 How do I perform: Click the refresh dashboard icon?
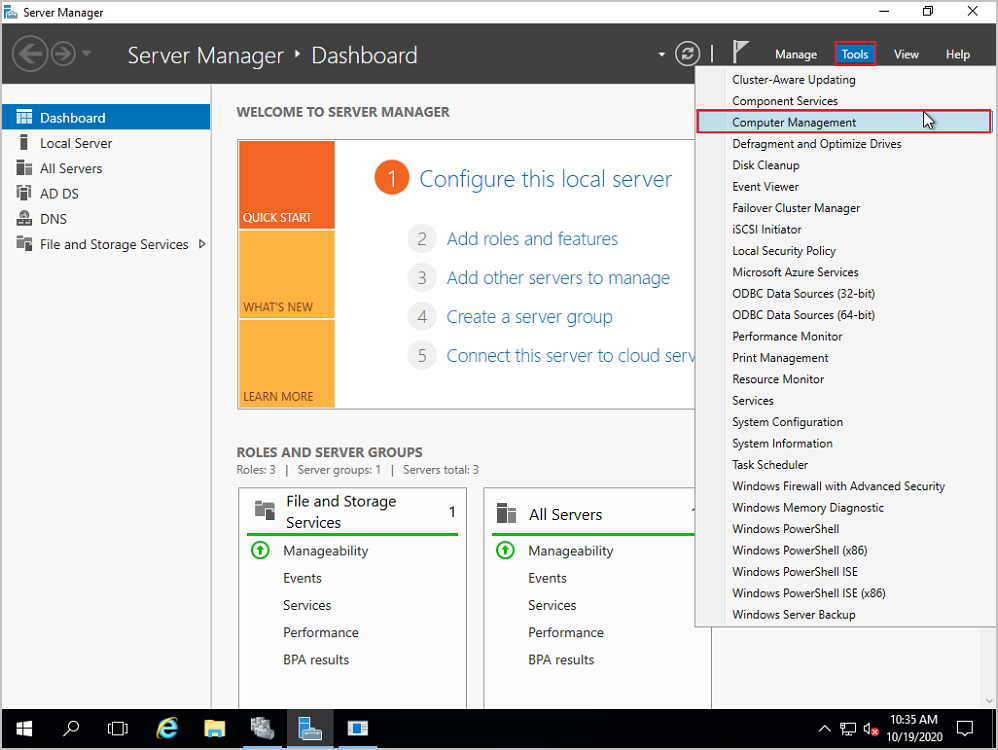click(x=687, y=54)
